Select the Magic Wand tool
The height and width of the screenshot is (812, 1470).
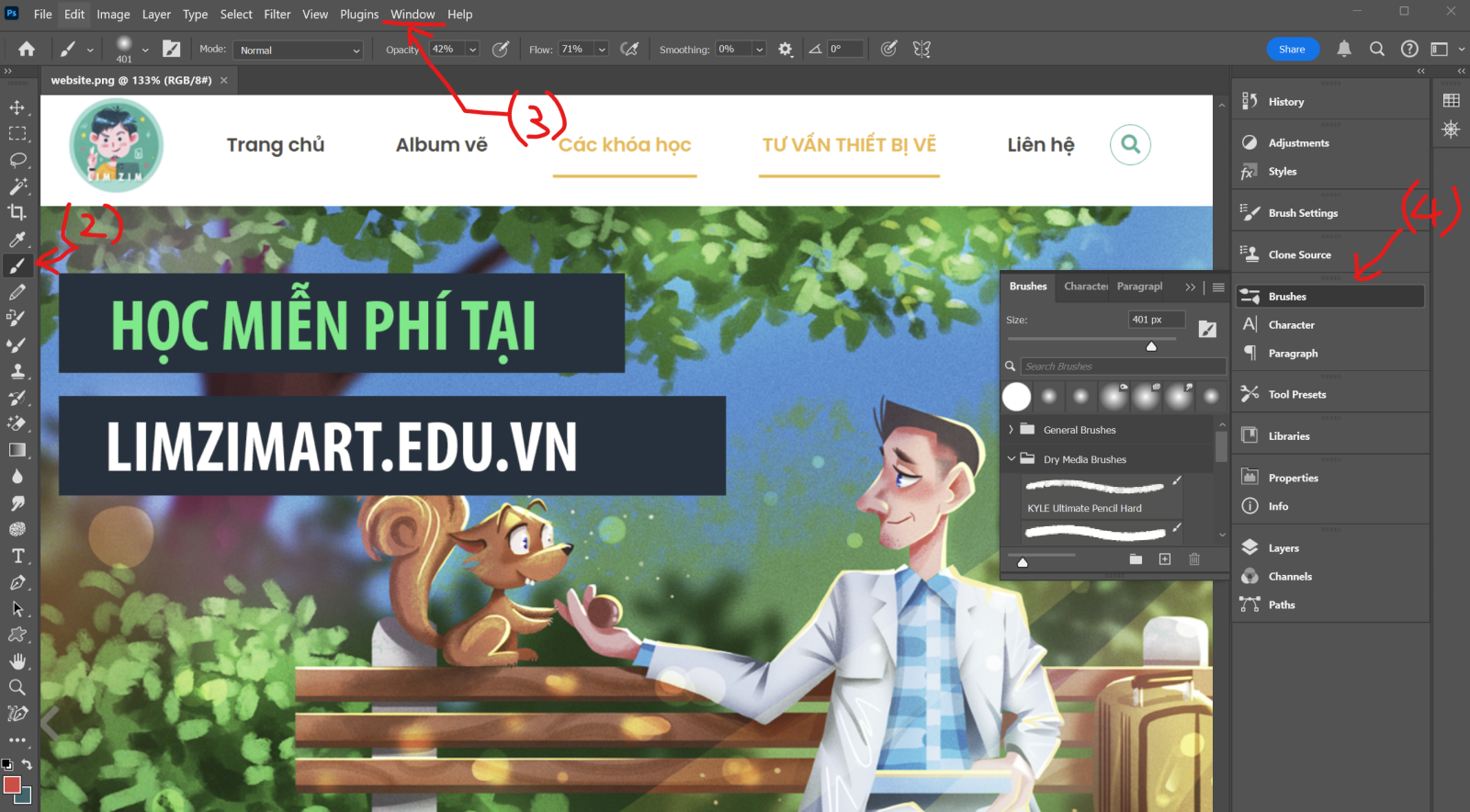click(x=17, y=186)
